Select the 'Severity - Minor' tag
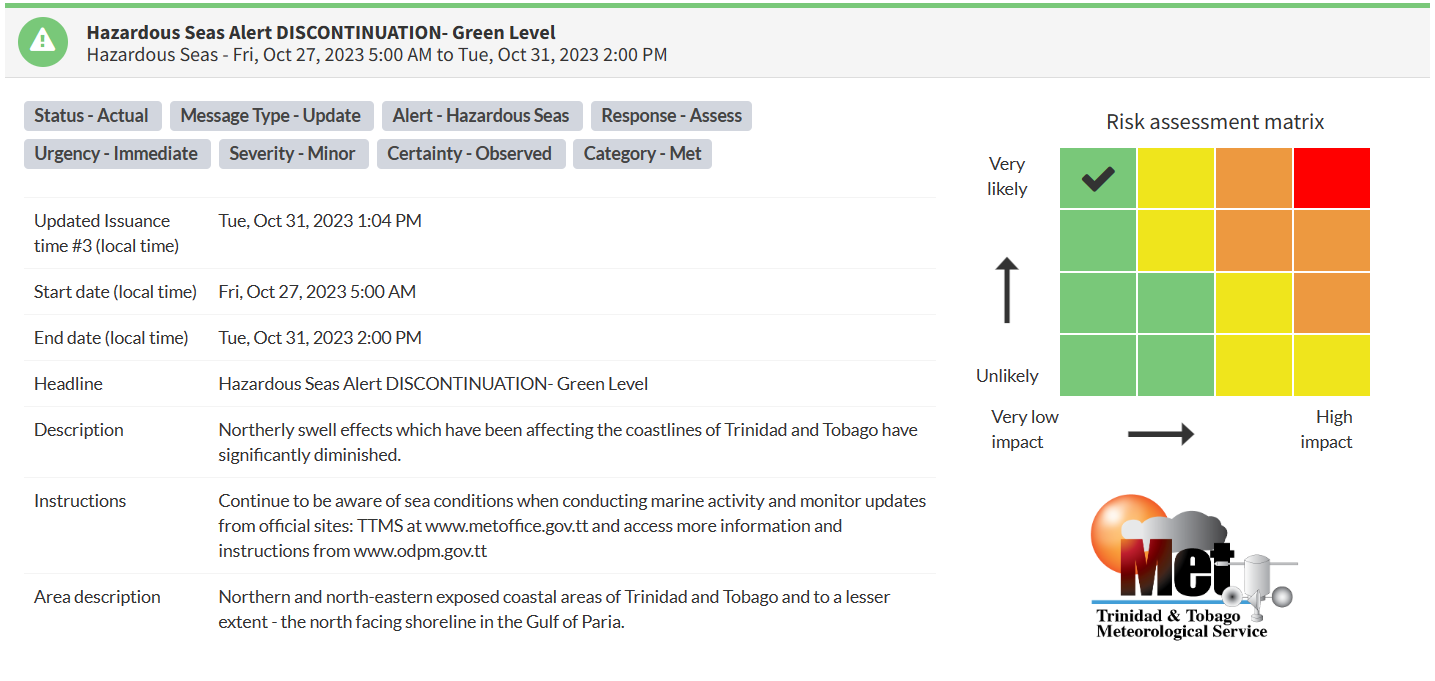This screenshot has height=681, width=1435. click(292, 154)
